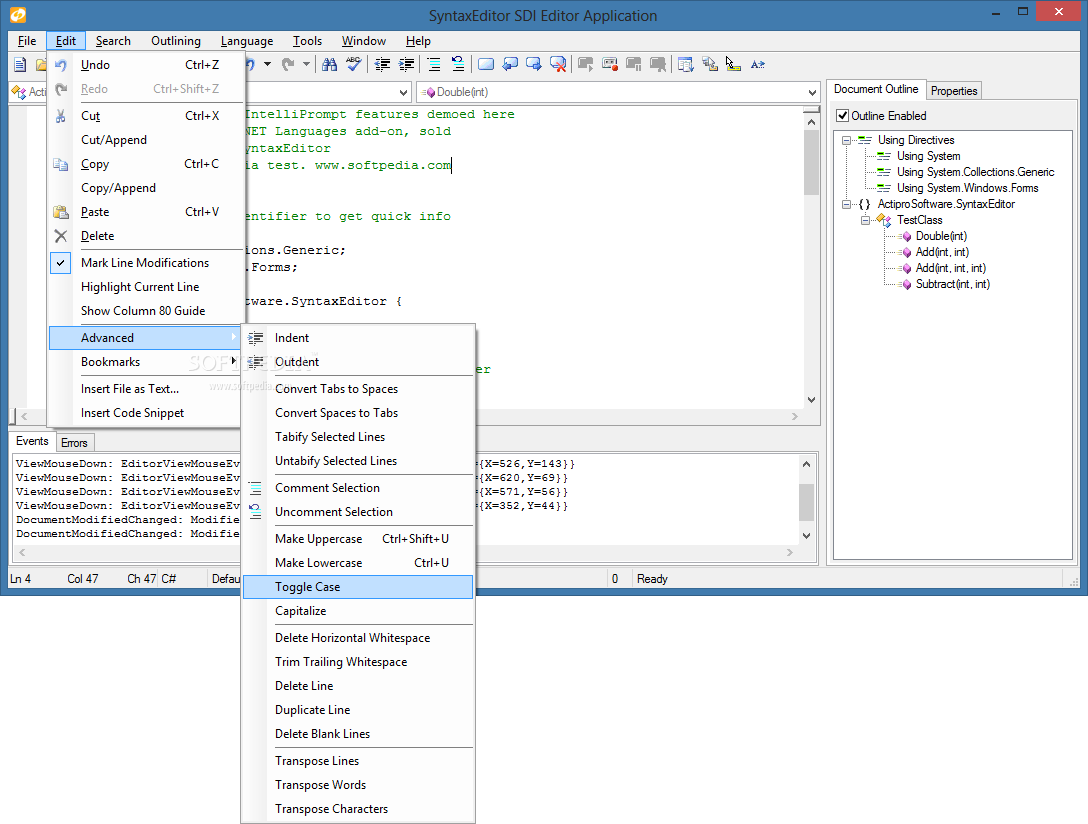
Task: Select Using System.Windows.Forms tree item
Action: (967, 188)
